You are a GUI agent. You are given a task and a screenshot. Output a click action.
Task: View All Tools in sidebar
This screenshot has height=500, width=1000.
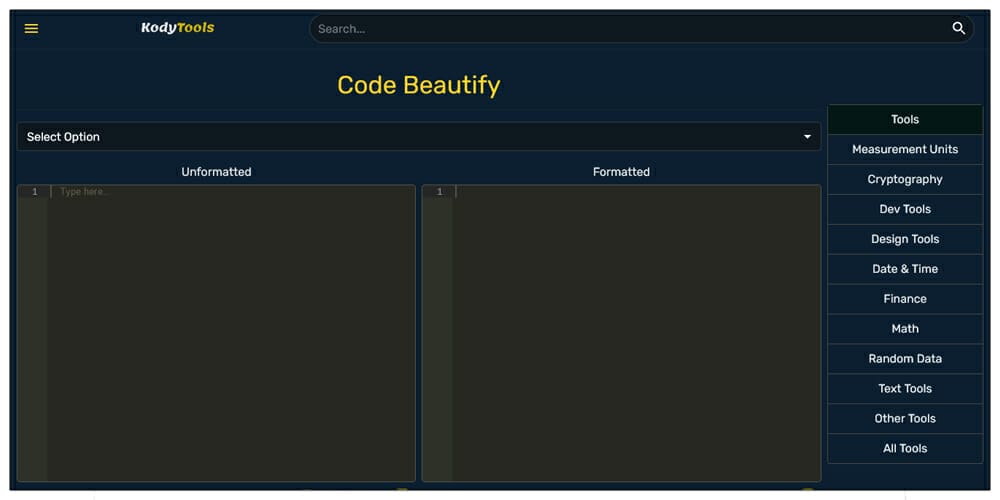click(x=905, y=448)
